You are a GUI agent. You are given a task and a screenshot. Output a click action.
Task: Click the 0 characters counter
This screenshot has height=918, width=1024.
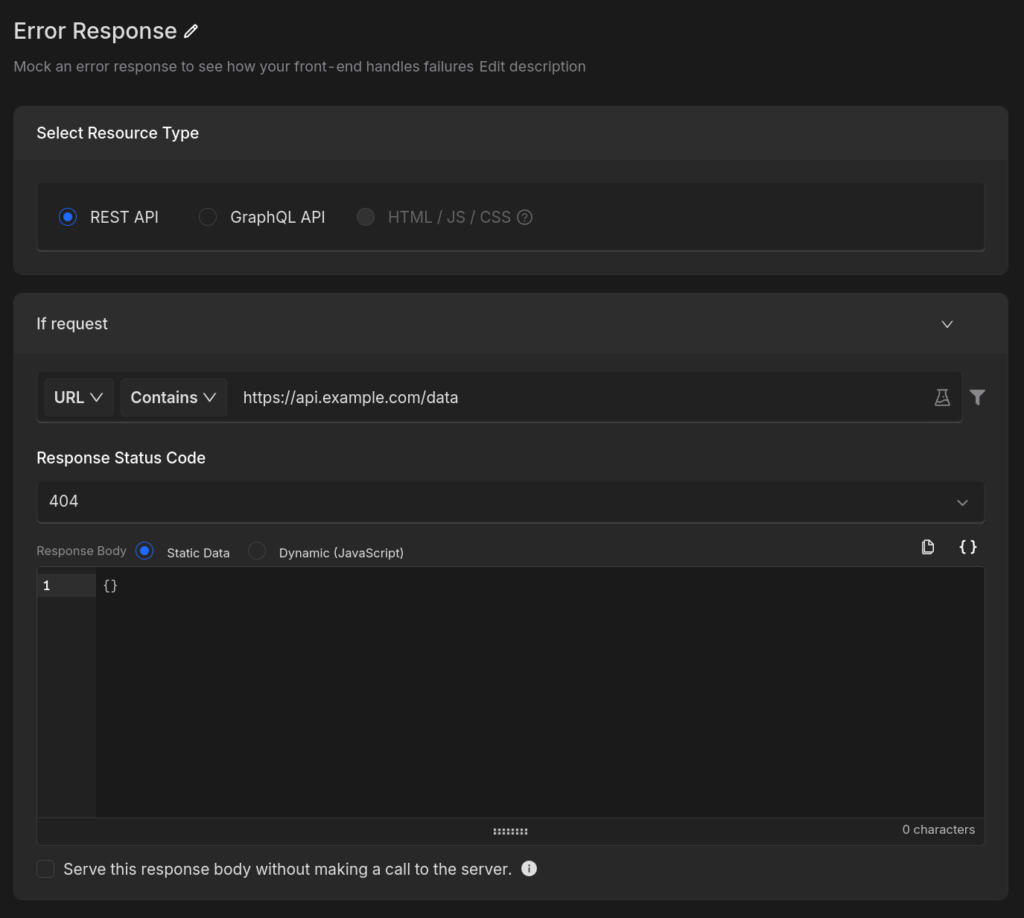[938, 829]
